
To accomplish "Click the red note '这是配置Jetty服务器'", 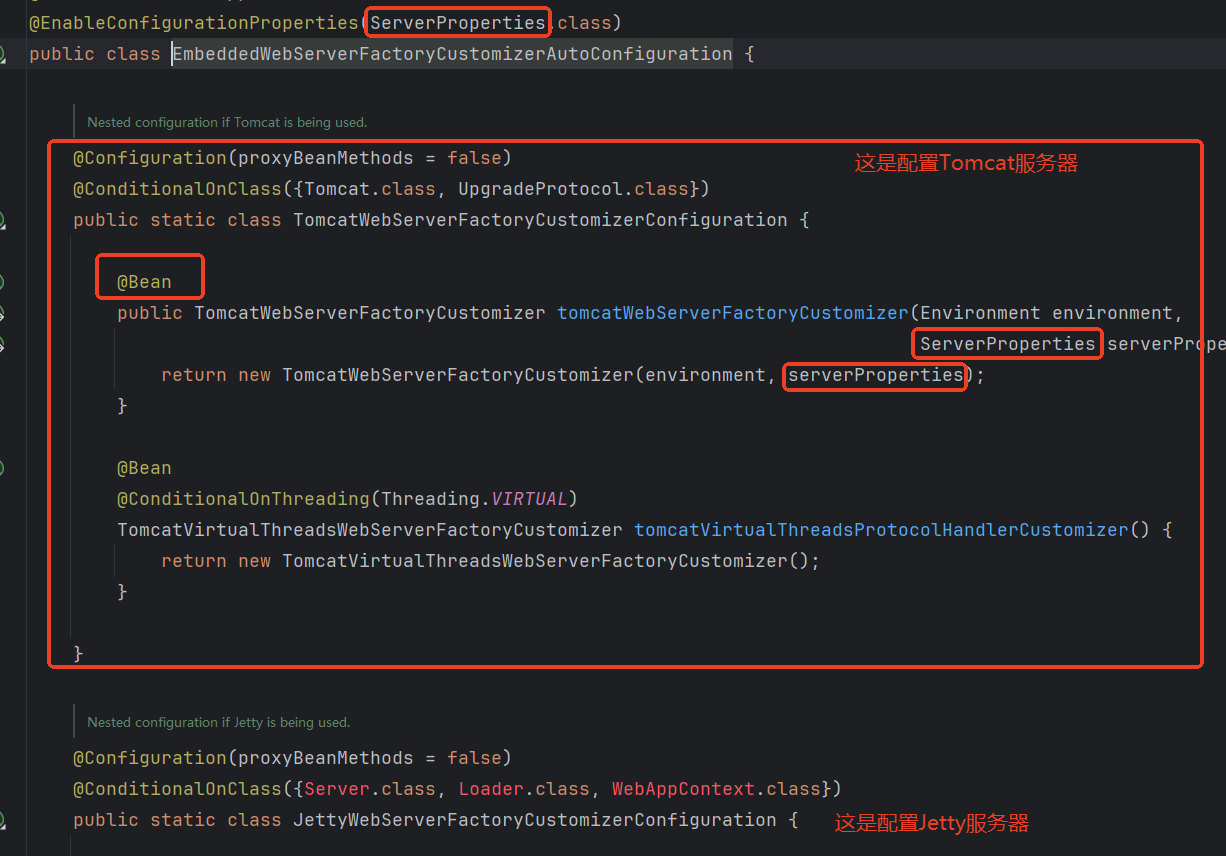I will [931, 823].
